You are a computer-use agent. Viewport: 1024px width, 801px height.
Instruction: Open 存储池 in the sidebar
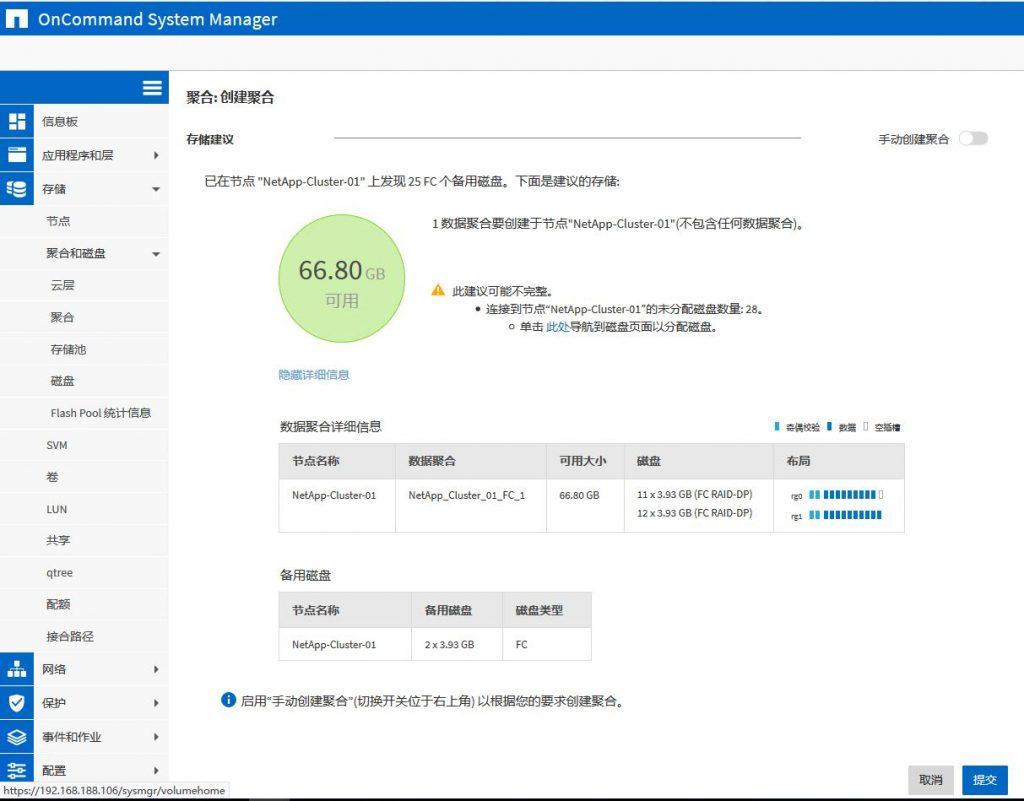(69, 349)
